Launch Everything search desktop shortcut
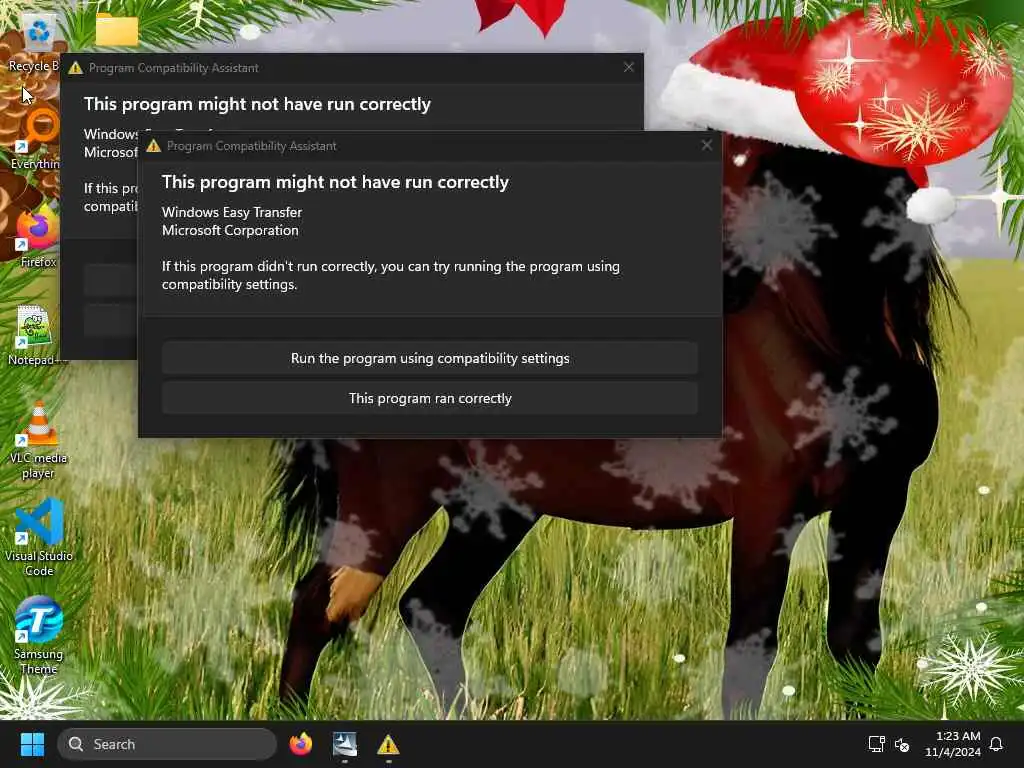Screen dimensions: 1024x768 tap(37, 138)
